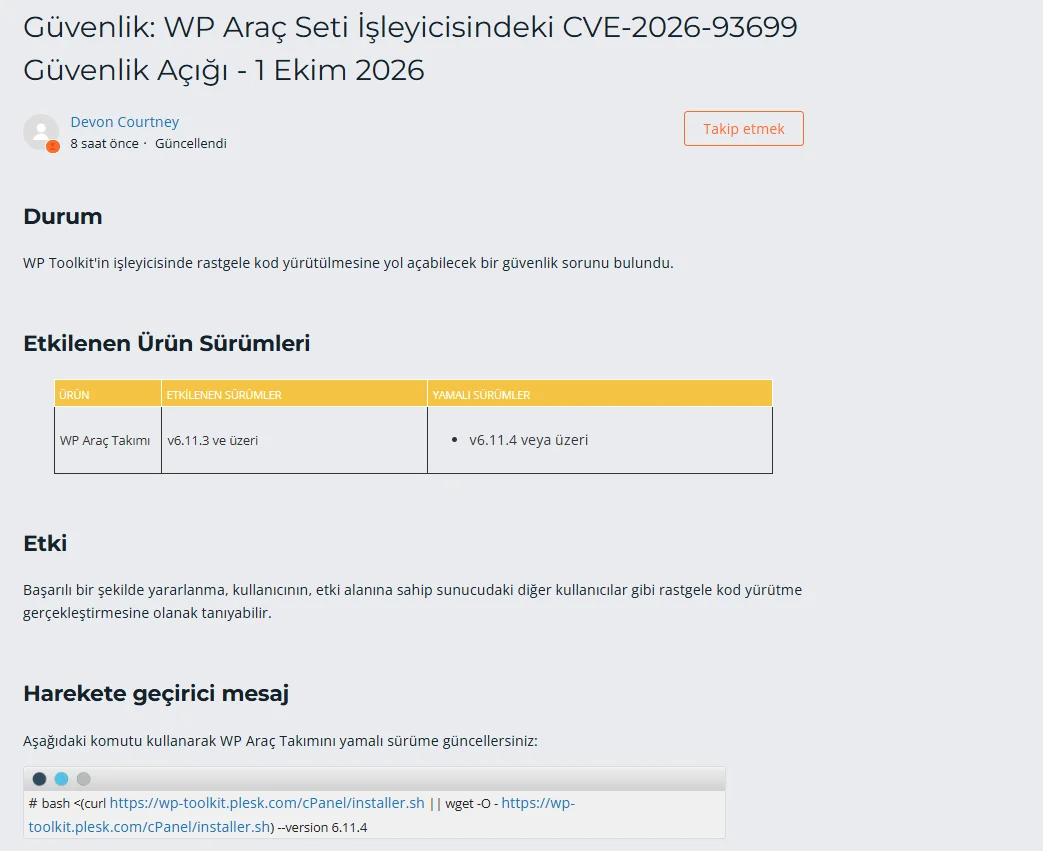Open the second wget installer link
The image size is (1043, 851).
tap(301, 815)
